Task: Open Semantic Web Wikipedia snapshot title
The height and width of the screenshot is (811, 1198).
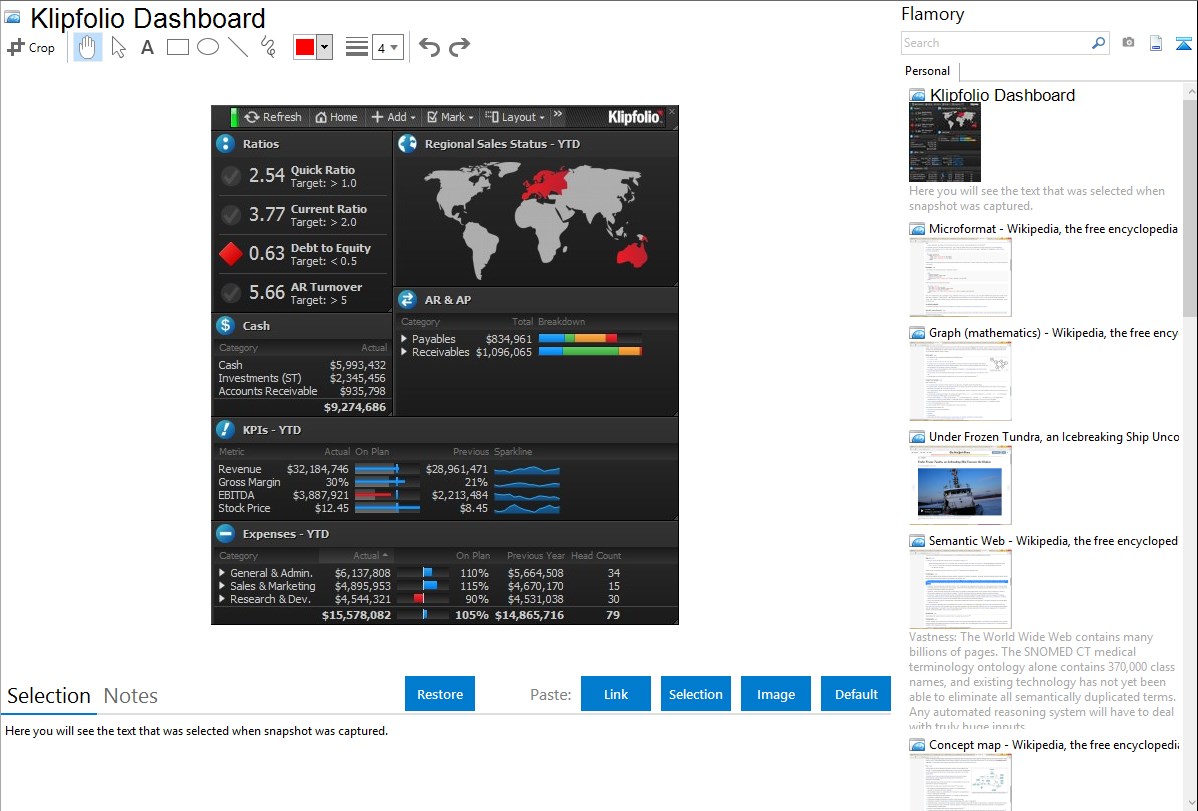Action: click(x=1053, y=540)
